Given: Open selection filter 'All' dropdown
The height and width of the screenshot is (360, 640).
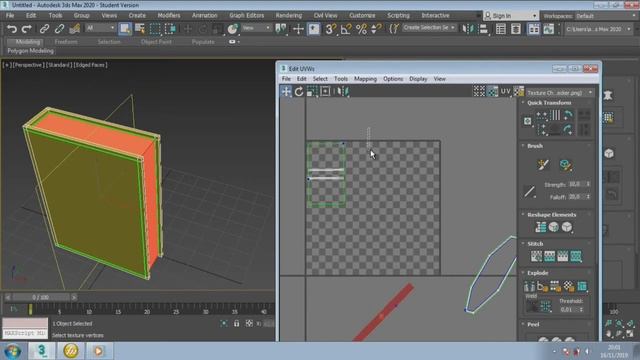Looking at the screenshot, I should [100, 28].
